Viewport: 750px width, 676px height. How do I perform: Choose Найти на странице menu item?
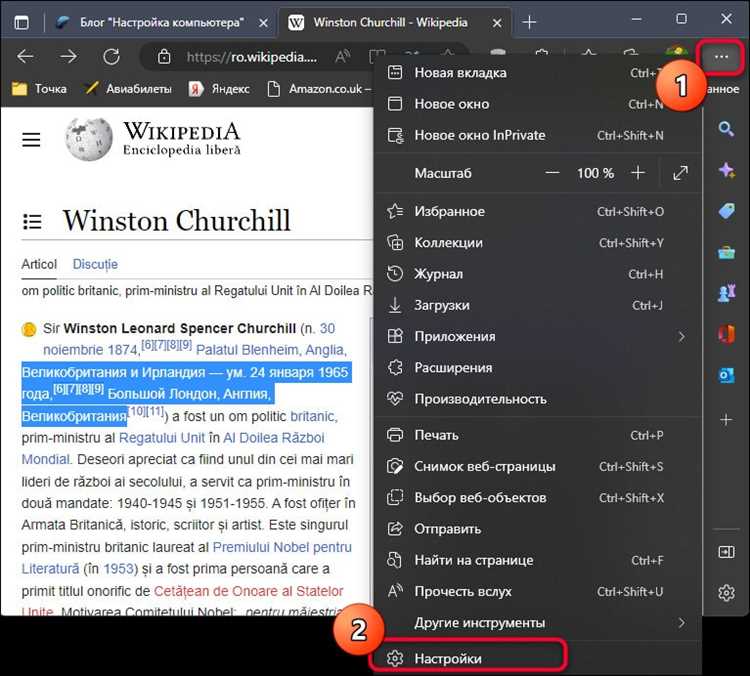point(538,560)
